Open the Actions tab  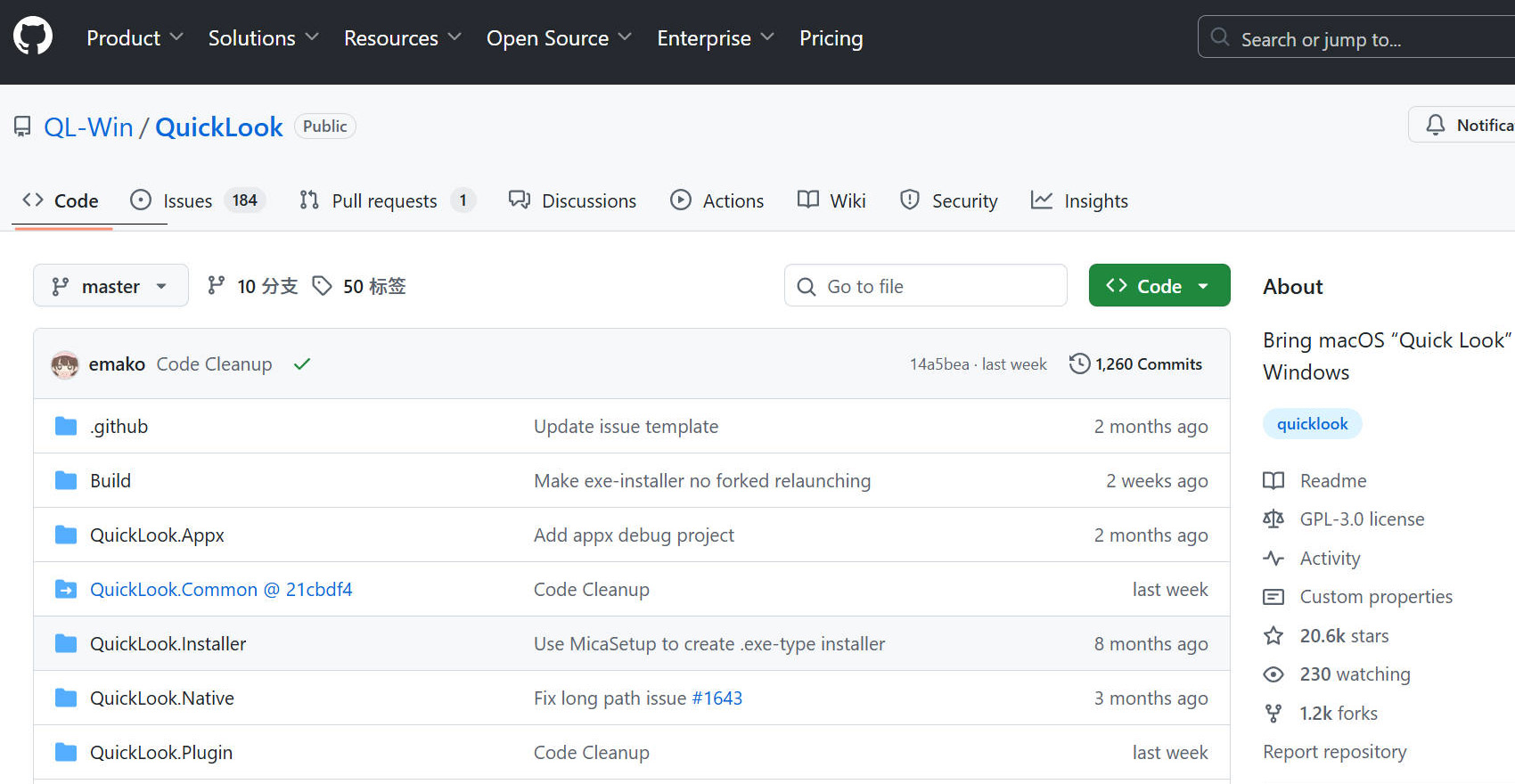[717, 200]
